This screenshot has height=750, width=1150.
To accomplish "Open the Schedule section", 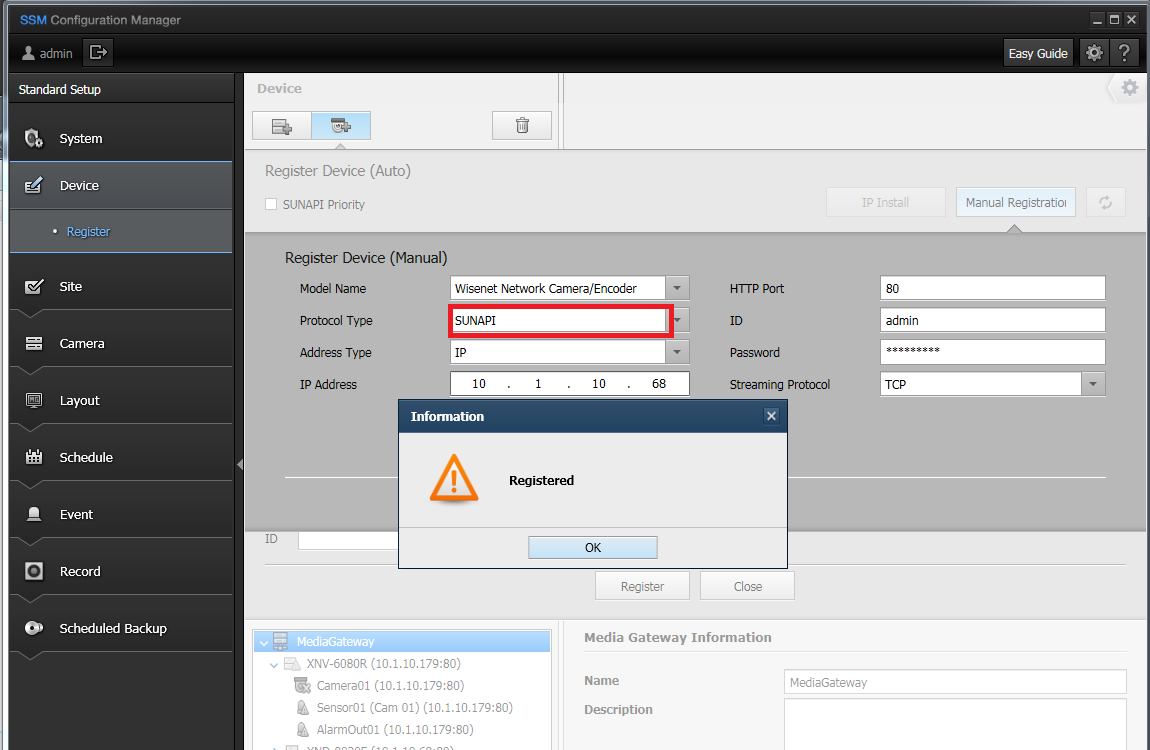I will pos(121,457).
